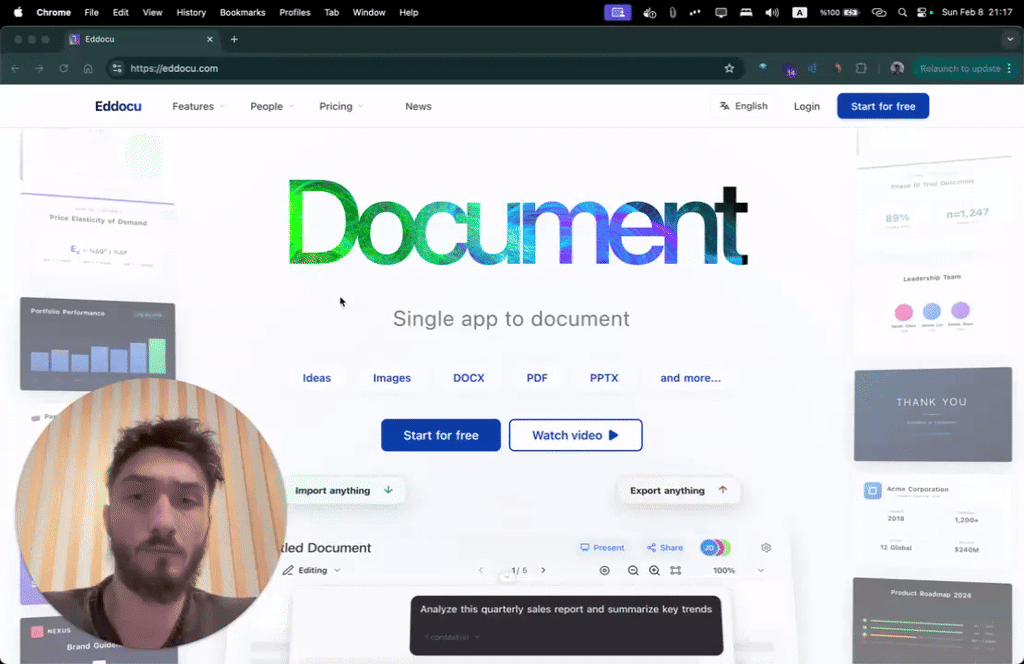Screen dimensions: 1024x664
Task: Click the Share button in document preview
Action: 665,548
